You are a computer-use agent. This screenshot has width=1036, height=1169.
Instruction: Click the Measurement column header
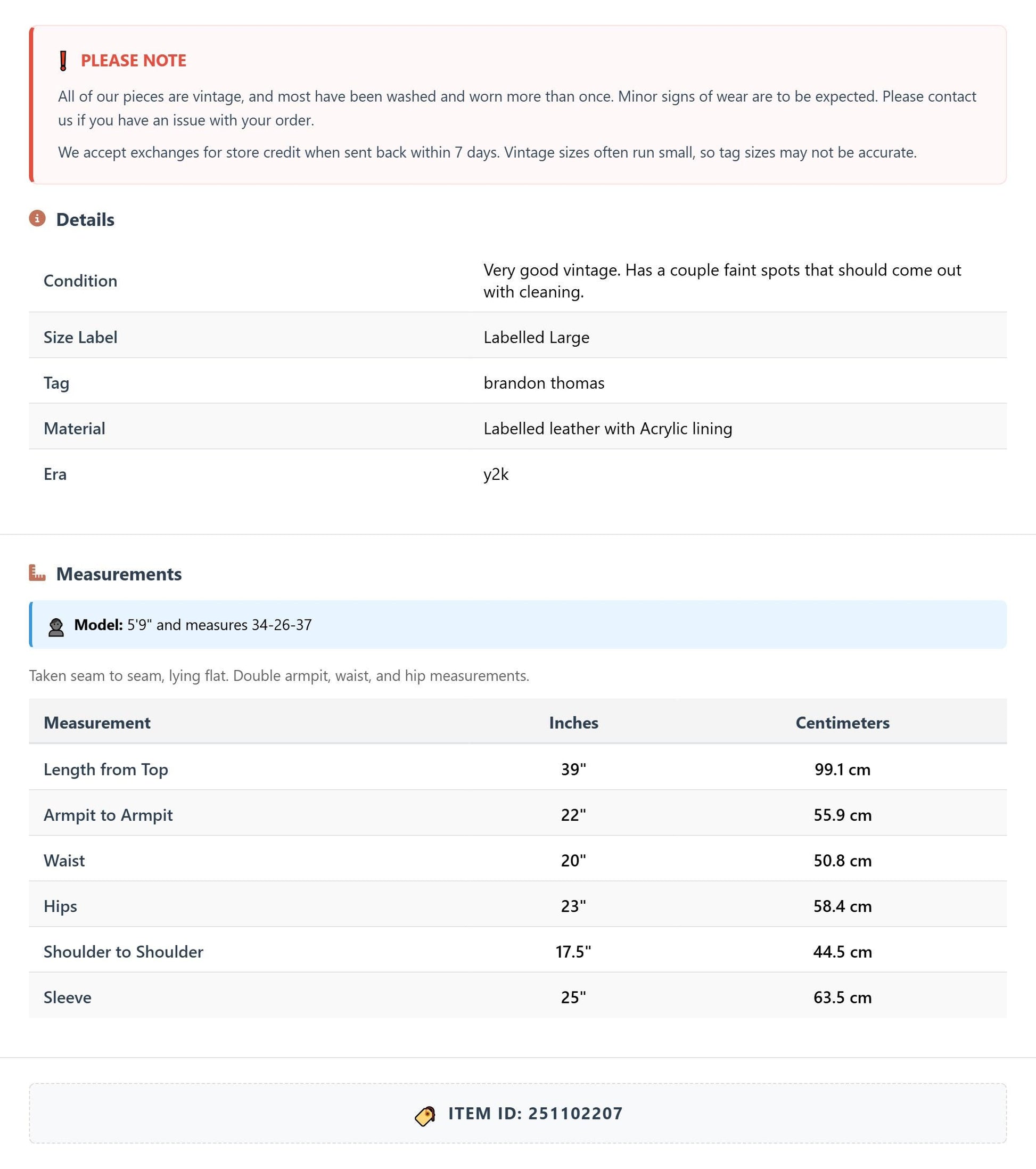(x=97, y=723)
